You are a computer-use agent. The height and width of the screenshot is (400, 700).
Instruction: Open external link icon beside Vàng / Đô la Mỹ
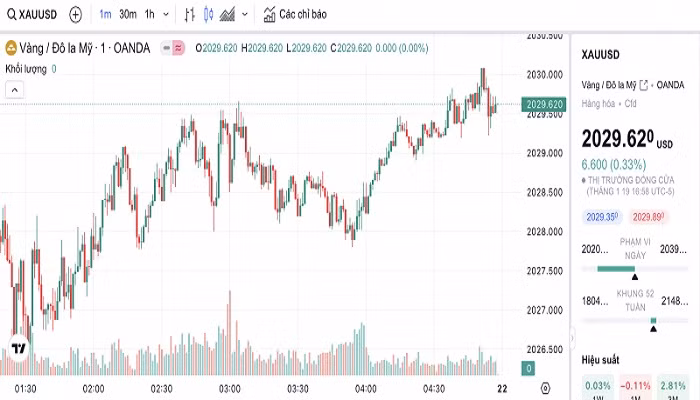click(x=642, y=85)
